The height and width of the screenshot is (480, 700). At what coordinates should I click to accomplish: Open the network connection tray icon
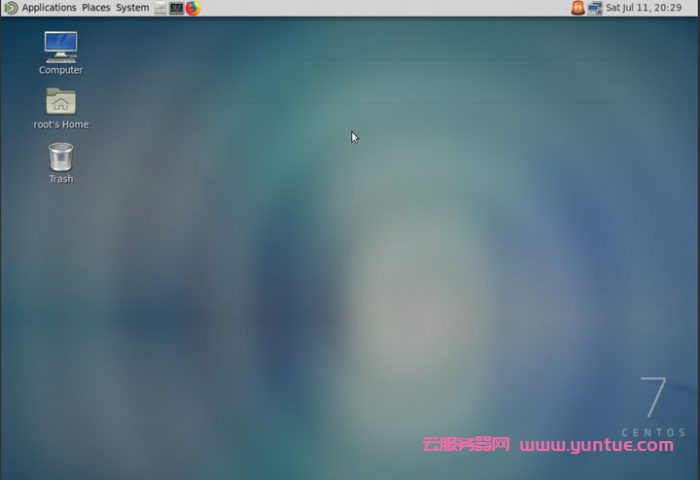[595, 8]
